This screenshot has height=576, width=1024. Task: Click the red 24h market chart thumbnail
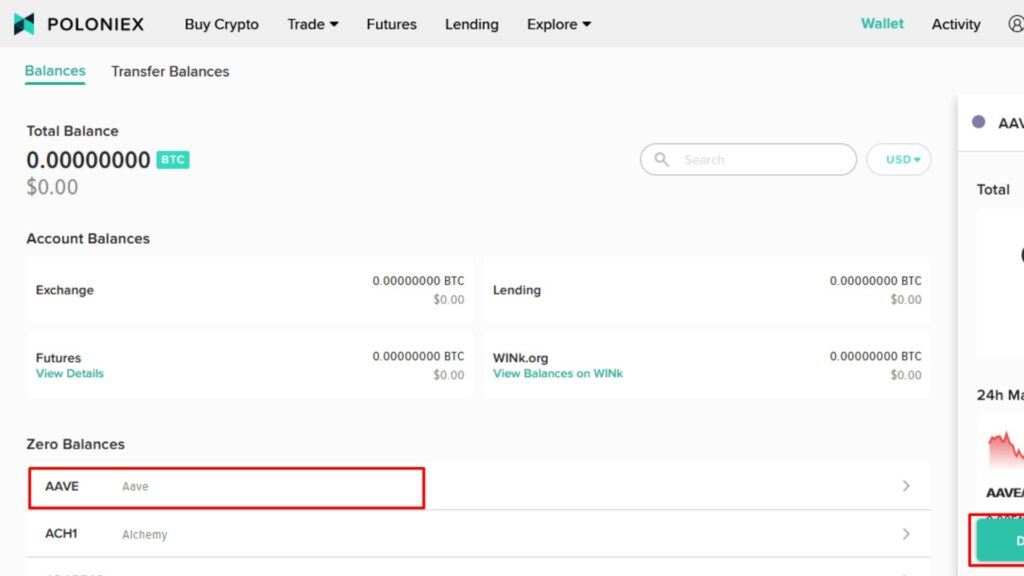(1006, 451)
